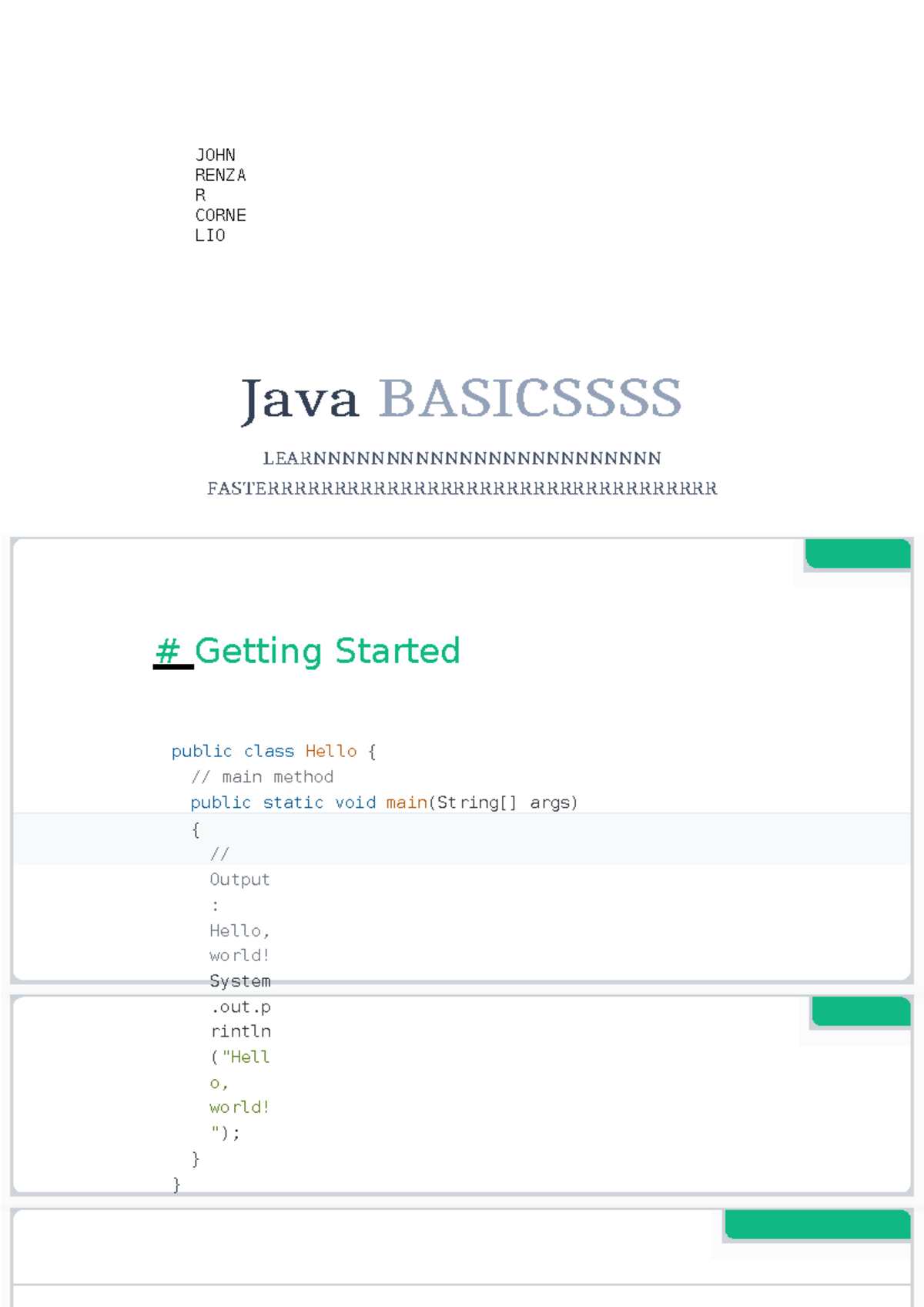Viewport: 924px width, 1307px height.
Task: Click the "class" keyword
Action: (269, 751)
